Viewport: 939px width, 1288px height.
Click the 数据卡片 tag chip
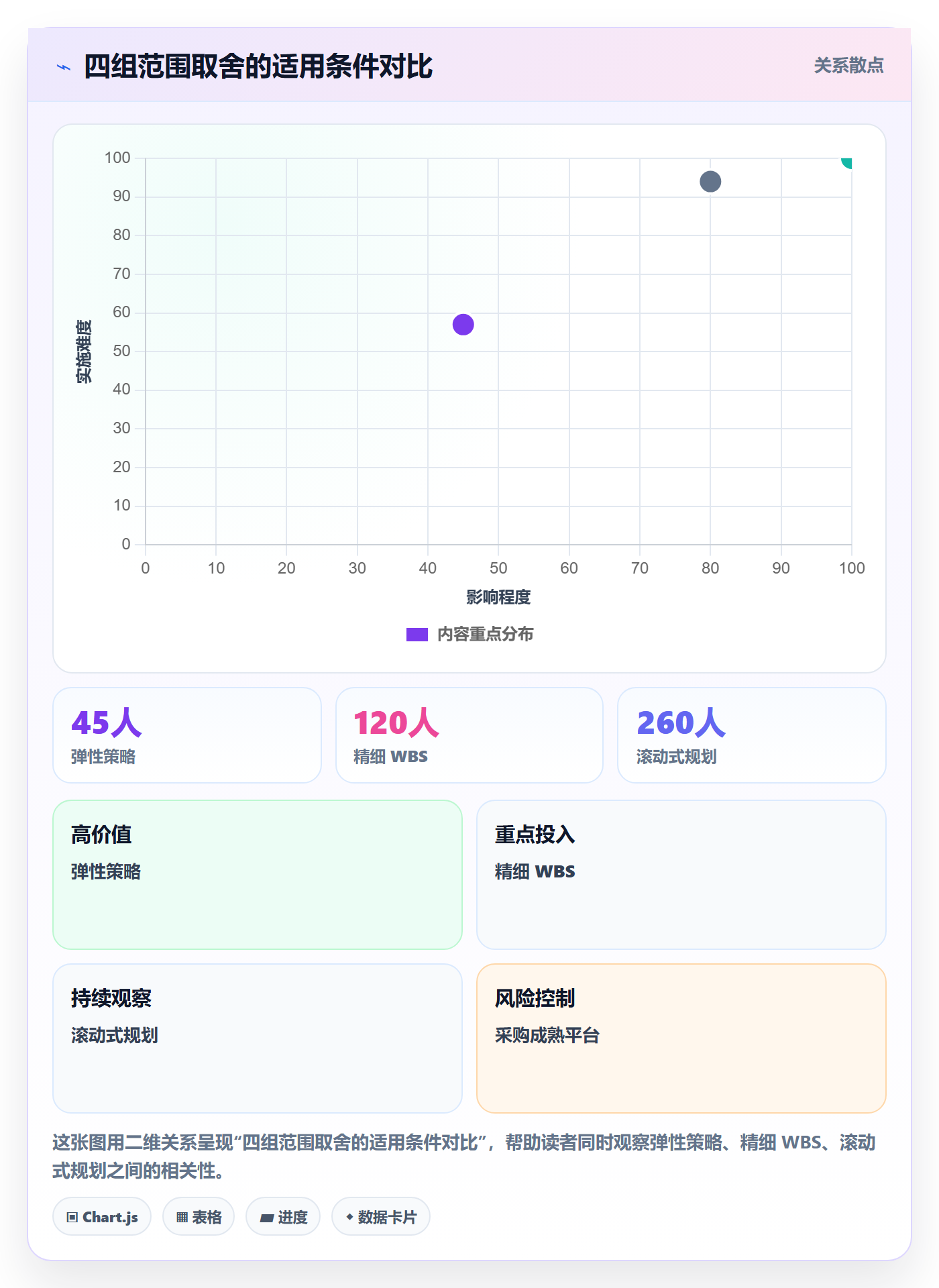coord(381,1217)
